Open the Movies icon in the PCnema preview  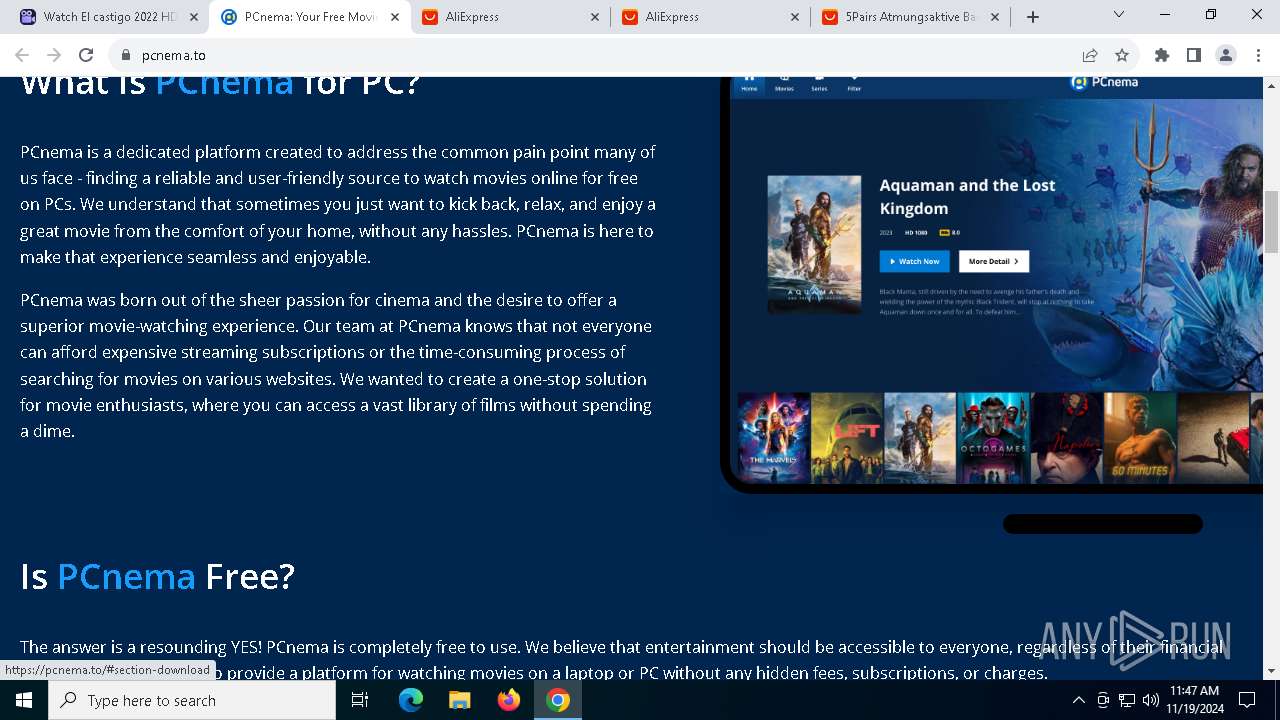click(784, 83)
